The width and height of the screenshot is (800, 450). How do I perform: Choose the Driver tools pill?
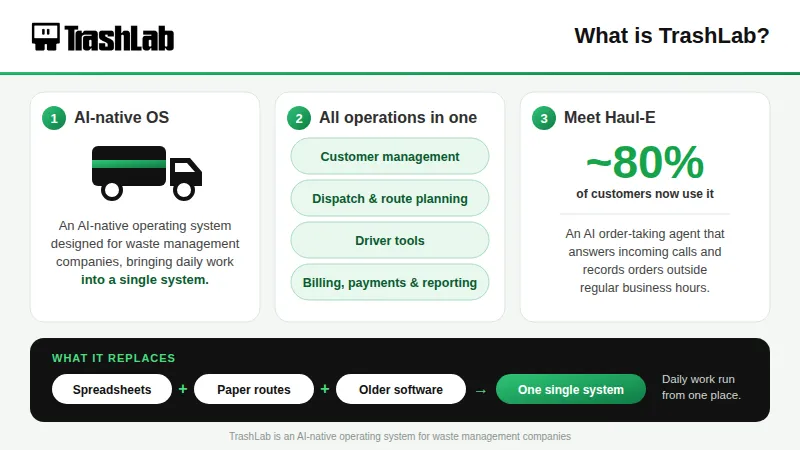[x=390, y=240]
